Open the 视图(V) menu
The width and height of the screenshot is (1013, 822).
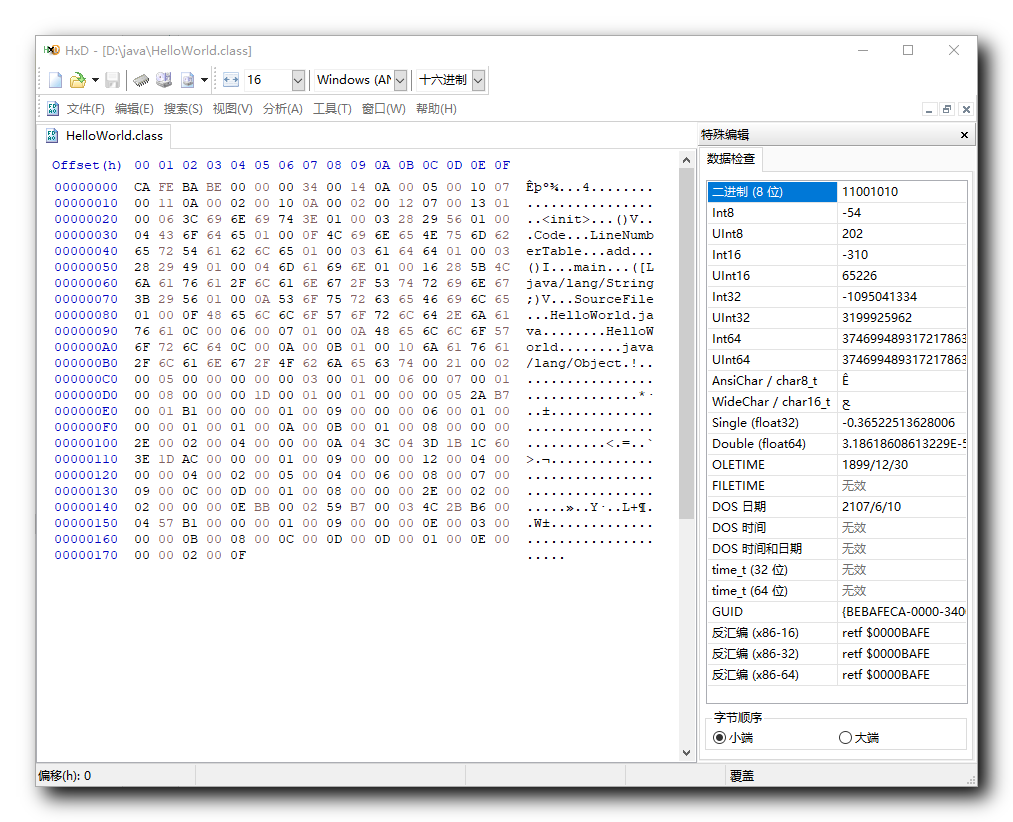pos(233,109)
